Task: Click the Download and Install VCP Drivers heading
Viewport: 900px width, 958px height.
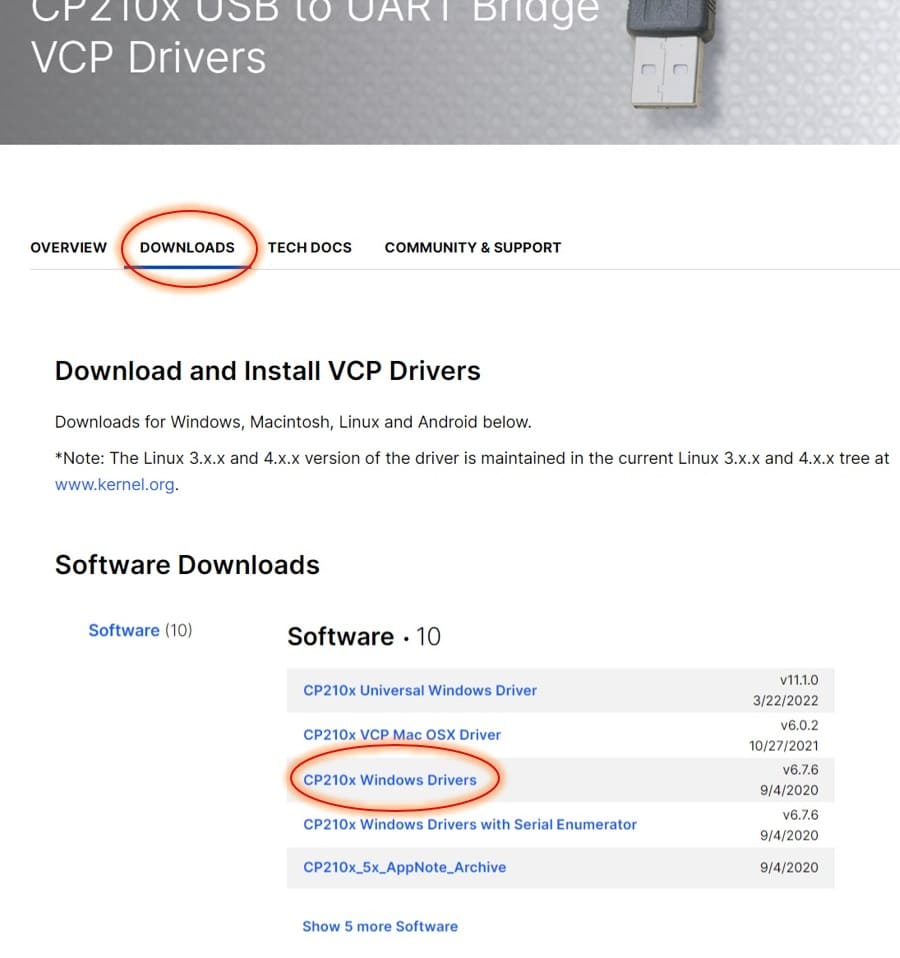Action: click(268, 371)
